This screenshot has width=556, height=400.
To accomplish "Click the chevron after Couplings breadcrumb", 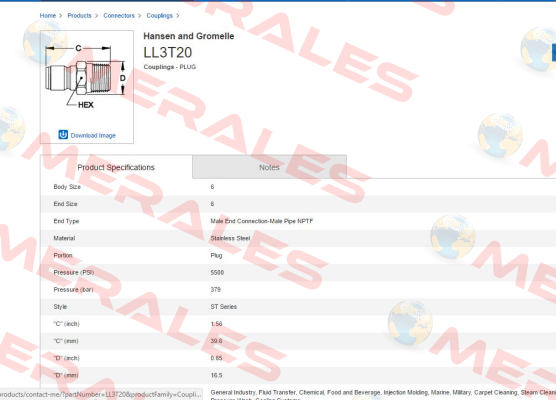I will [178, 16].
